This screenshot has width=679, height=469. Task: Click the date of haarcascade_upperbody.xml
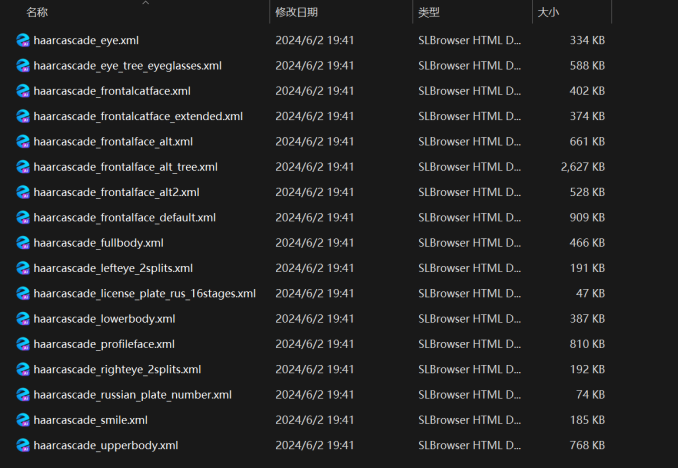[x=315, y=446]
